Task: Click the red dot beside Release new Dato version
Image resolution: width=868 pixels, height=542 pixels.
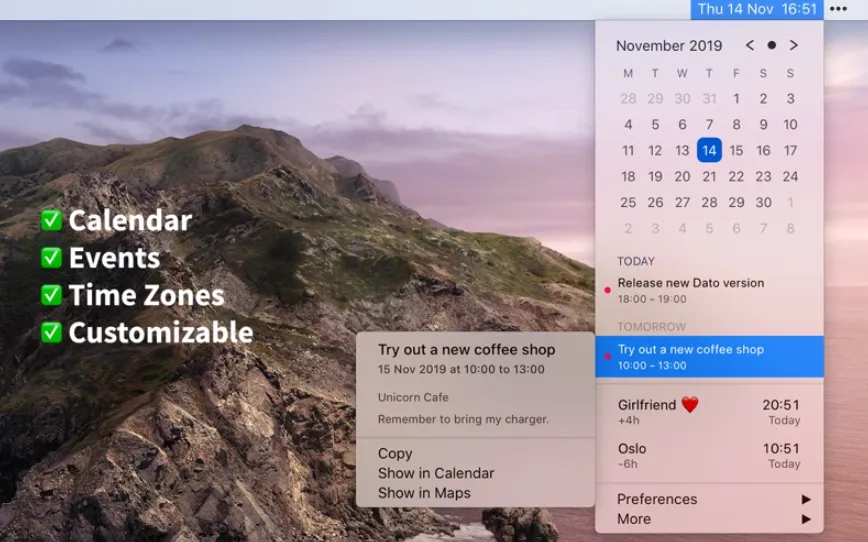Action: [x=607, y=290]
